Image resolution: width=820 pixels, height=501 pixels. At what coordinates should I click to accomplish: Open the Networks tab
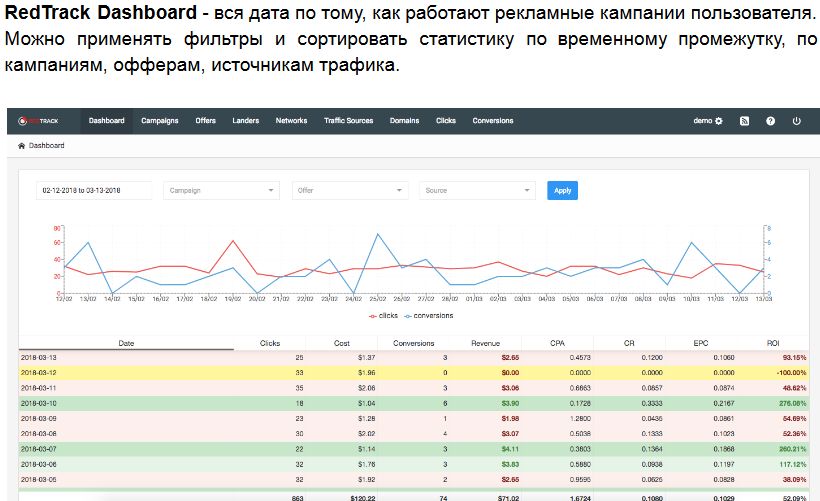pyautogui.click(x=291, y=121)
